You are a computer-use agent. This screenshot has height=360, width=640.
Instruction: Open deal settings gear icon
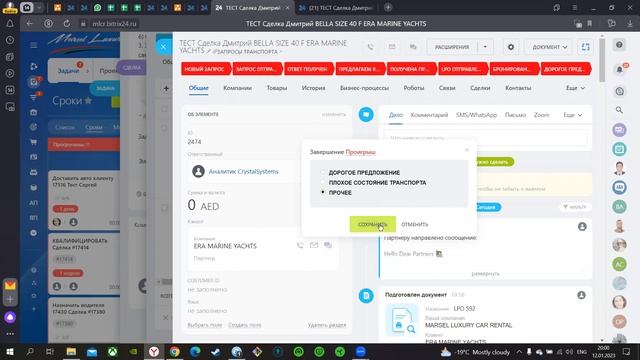[511, 47]
